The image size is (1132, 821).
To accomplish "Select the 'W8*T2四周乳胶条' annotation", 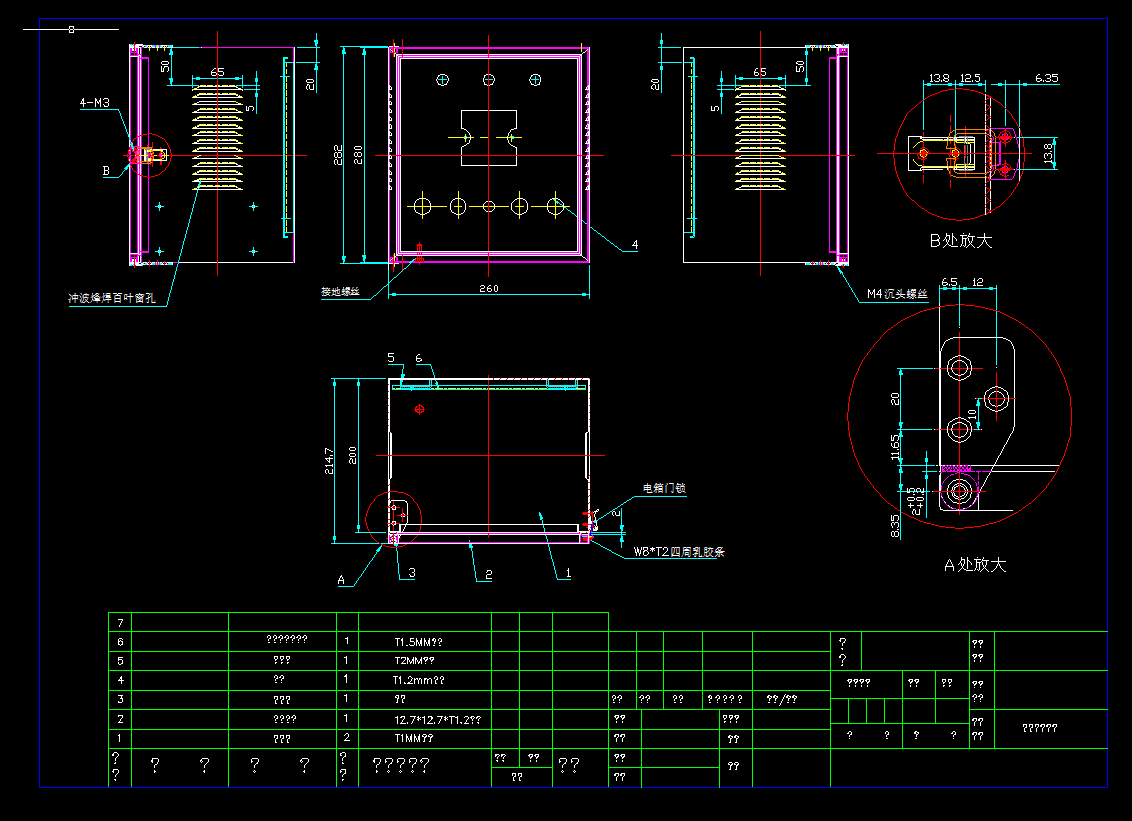I will (679, 552).
